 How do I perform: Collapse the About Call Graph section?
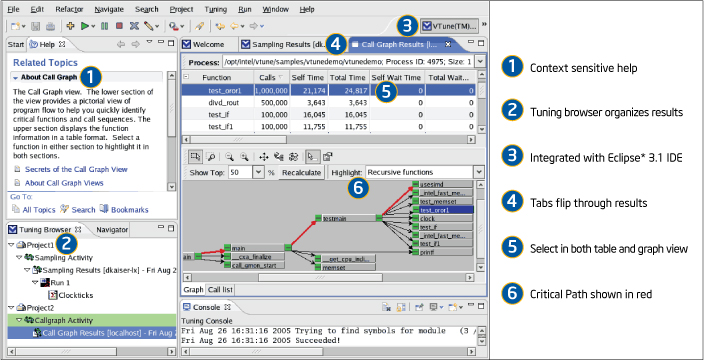[16, 78]
